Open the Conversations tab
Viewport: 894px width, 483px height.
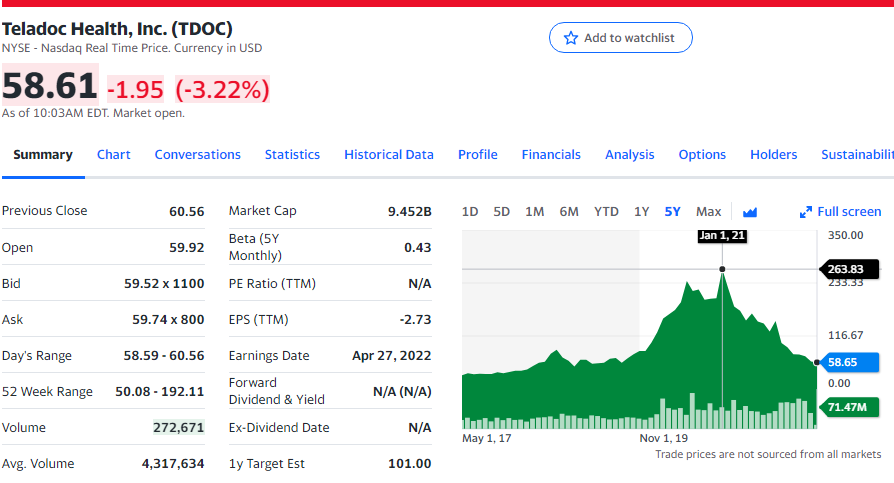(198, 155)
